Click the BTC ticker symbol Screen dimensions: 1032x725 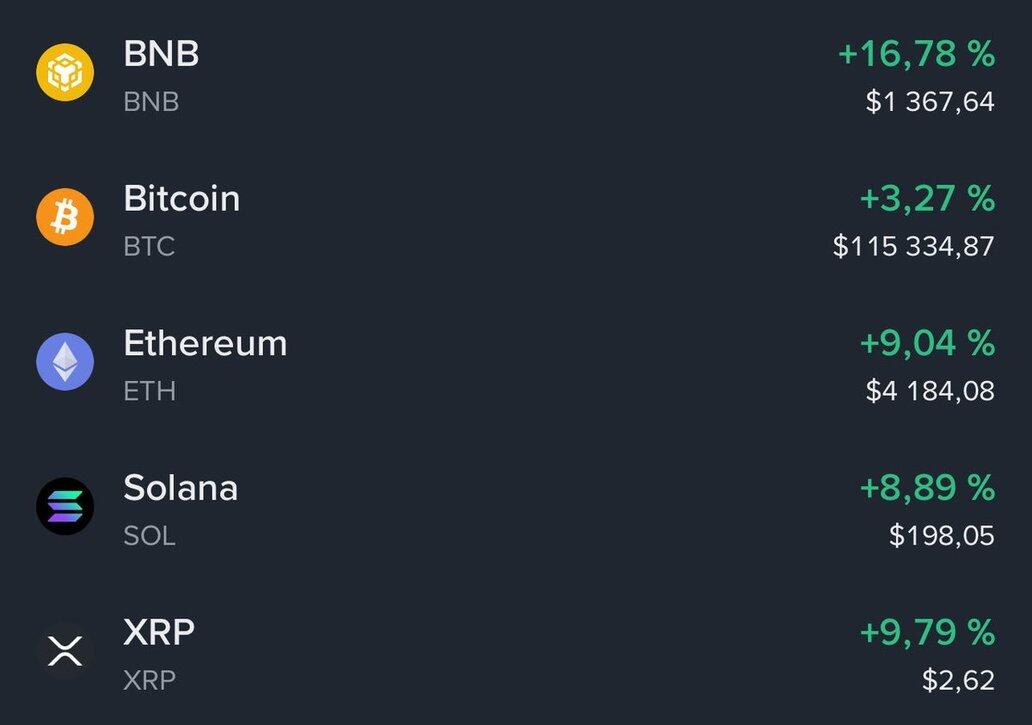tap(149, 246)
